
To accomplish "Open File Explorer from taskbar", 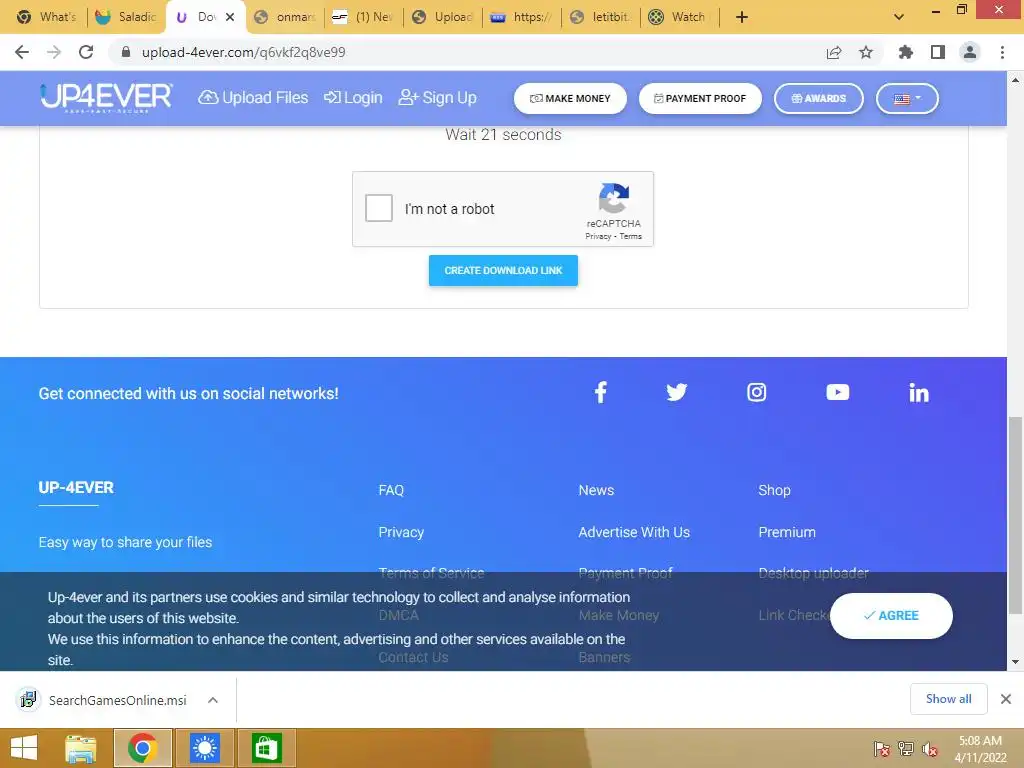I will click(81, 748).
